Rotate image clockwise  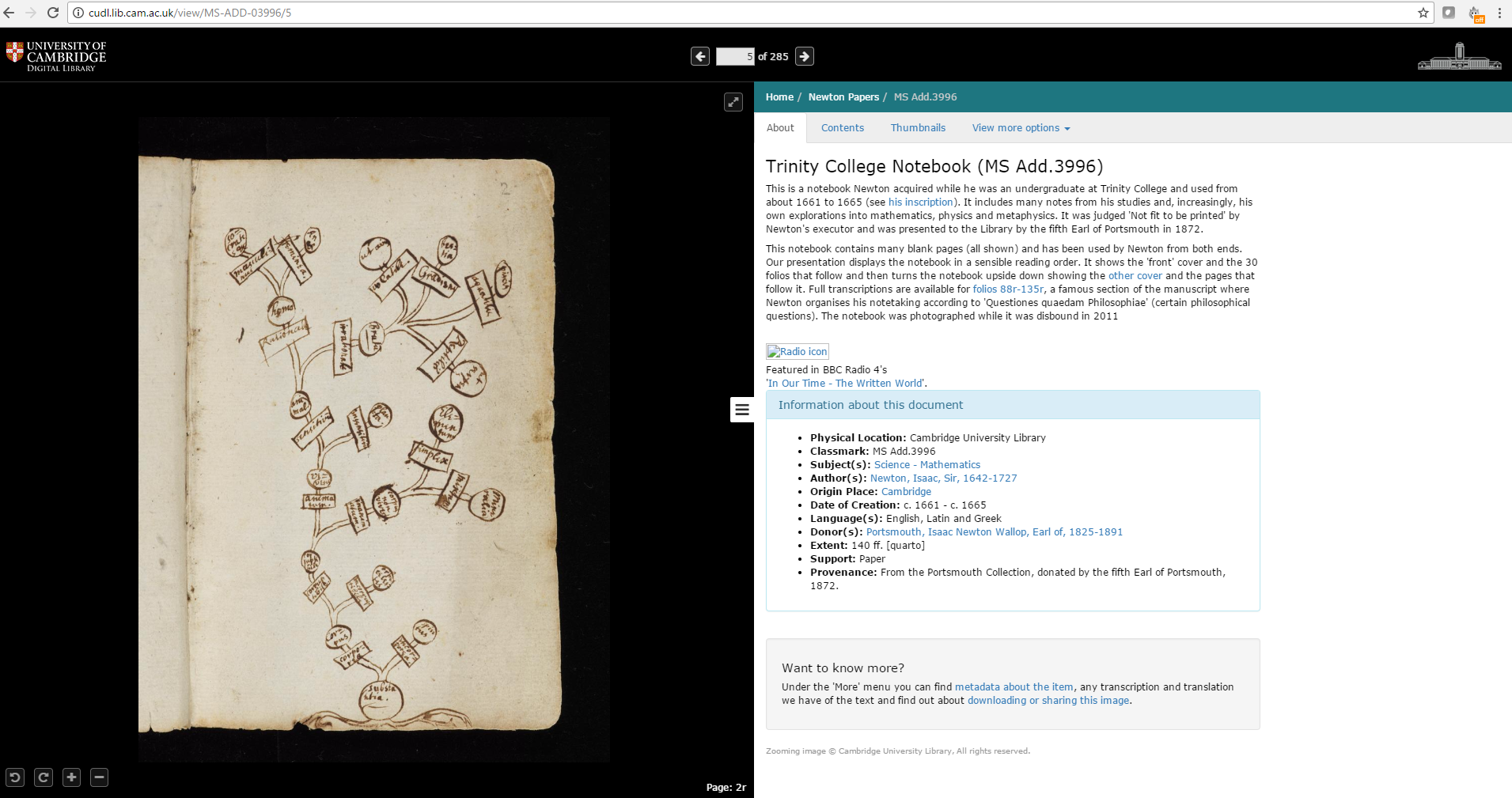click(x=44, y=777)
